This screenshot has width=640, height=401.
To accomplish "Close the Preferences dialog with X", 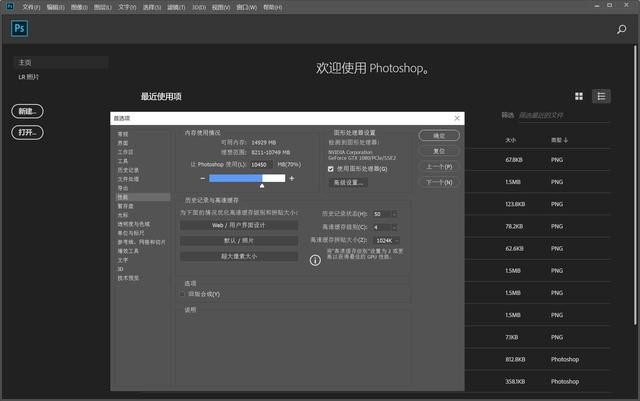I will click(457, 118).
